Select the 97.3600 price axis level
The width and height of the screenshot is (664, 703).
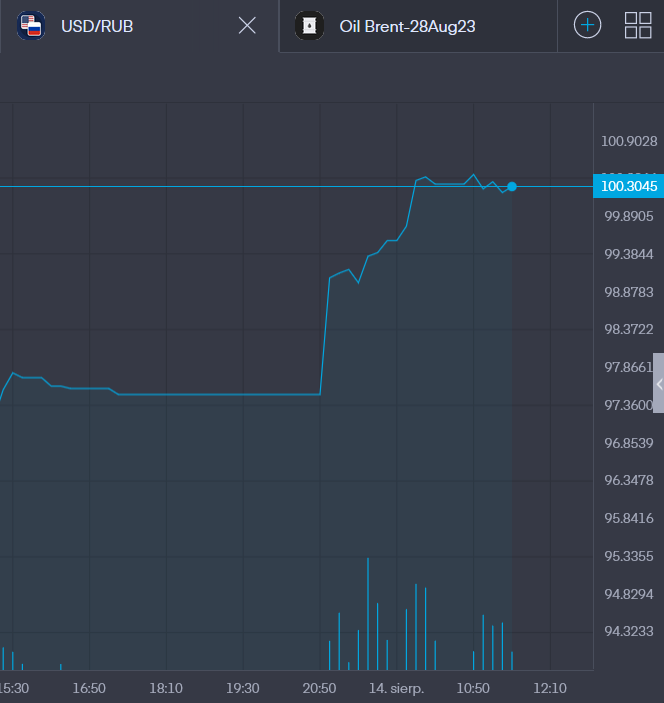(x=628, y=405)
